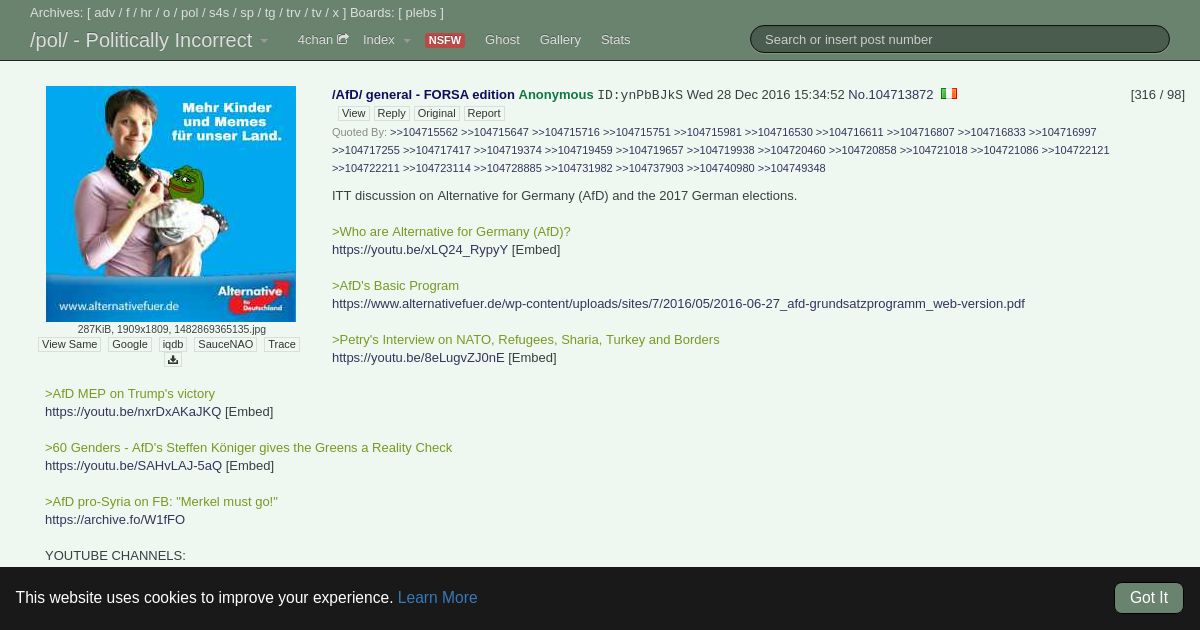Open quoted reply >>104715562
This screenshot has width=1200, height=630.
pyautogui.click(x=424, y=132)
